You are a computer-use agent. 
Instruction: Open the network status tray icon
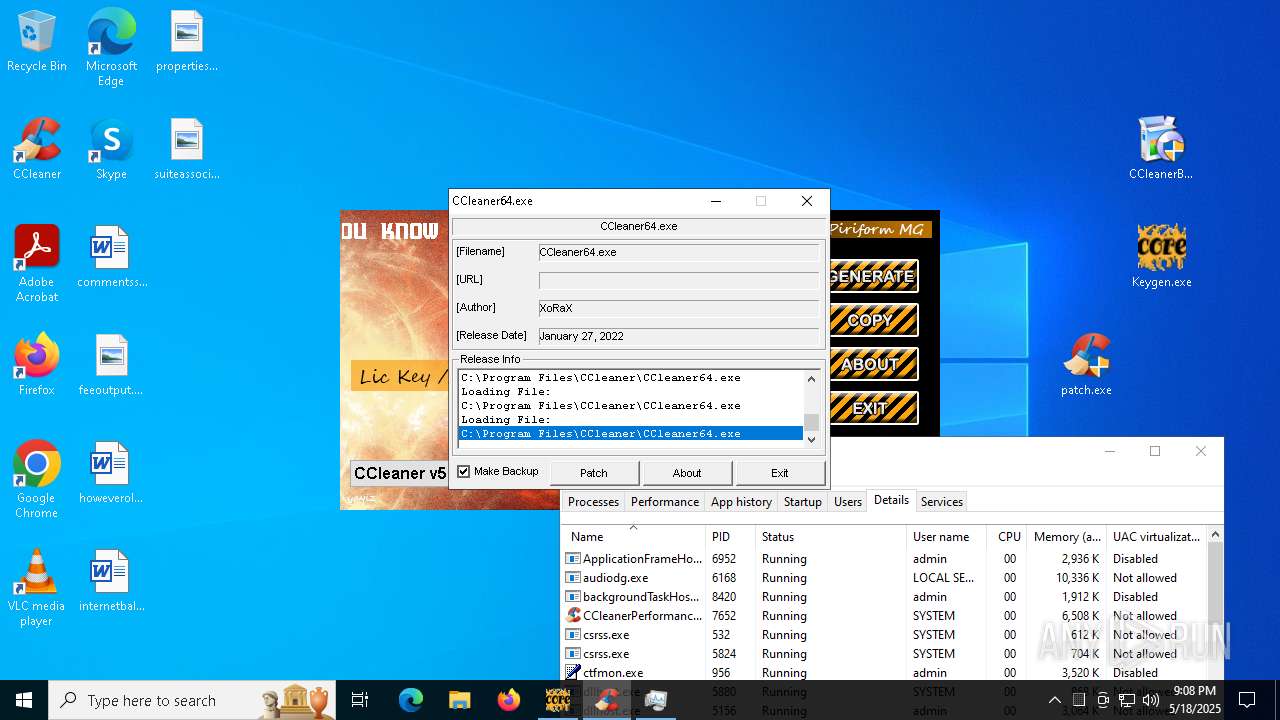[x=1127, y=700]
